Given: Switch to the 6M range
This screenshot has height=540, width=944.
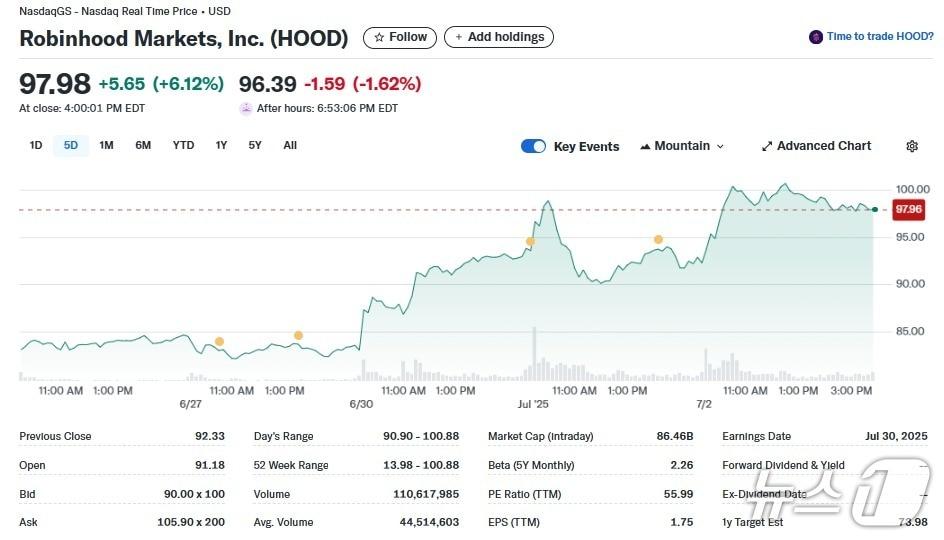Looking at the screenshot, I should [x=143, y=145].
